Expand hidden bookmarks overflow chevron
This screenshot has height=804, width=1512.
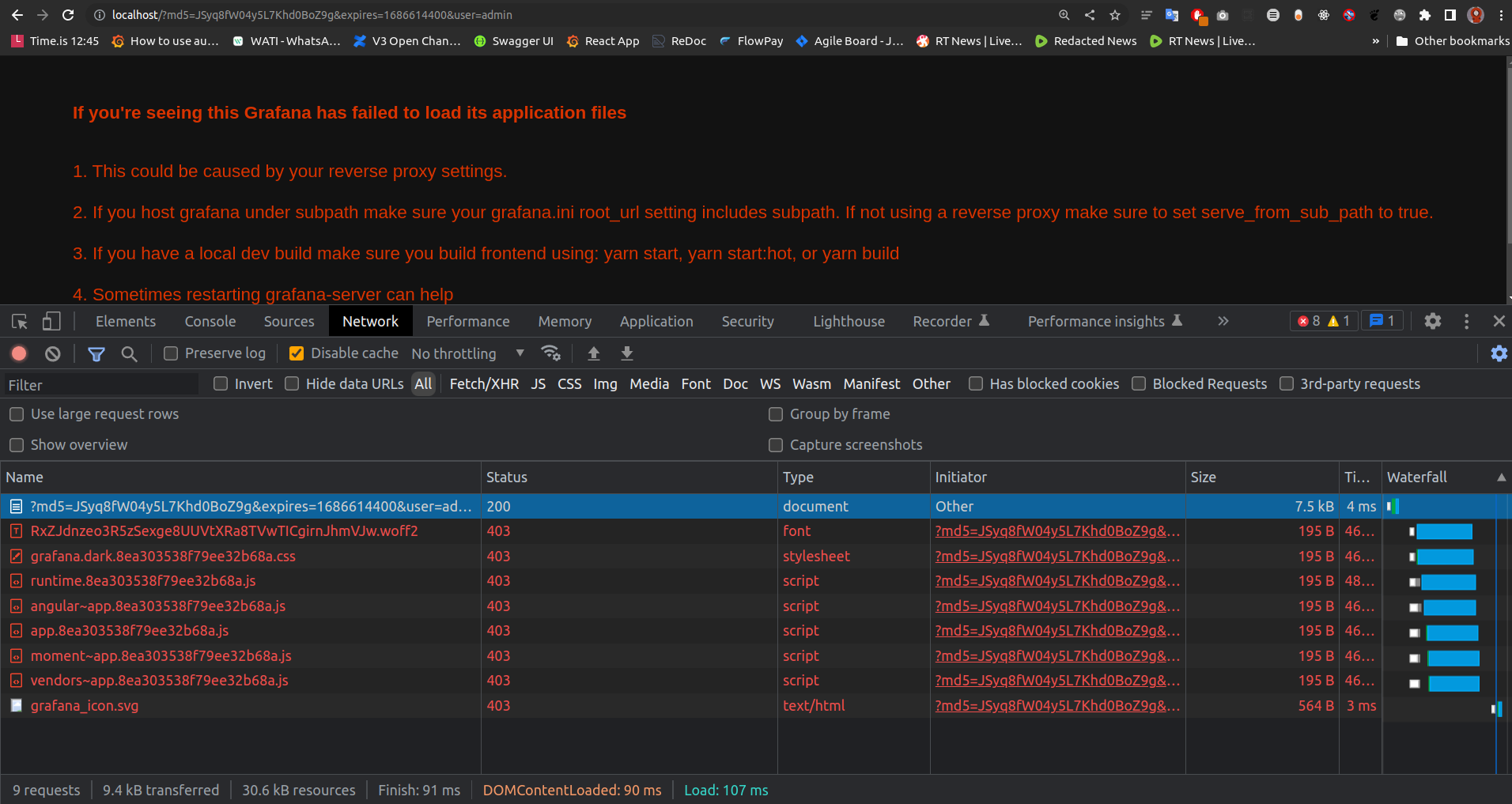coord(1375,41)
